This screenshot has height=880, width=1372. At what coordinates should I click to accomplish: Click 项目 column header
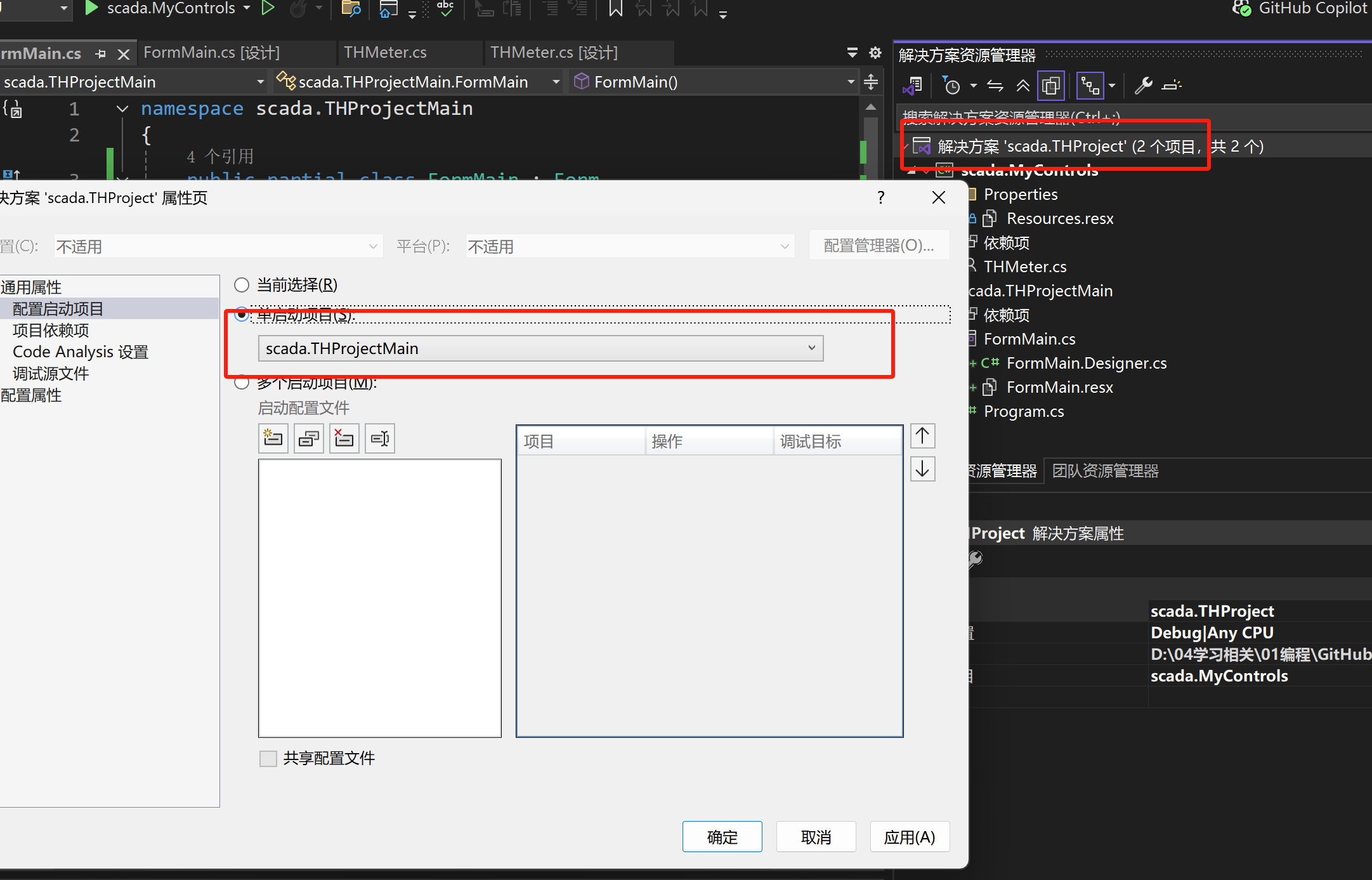(x=582, y=441)
